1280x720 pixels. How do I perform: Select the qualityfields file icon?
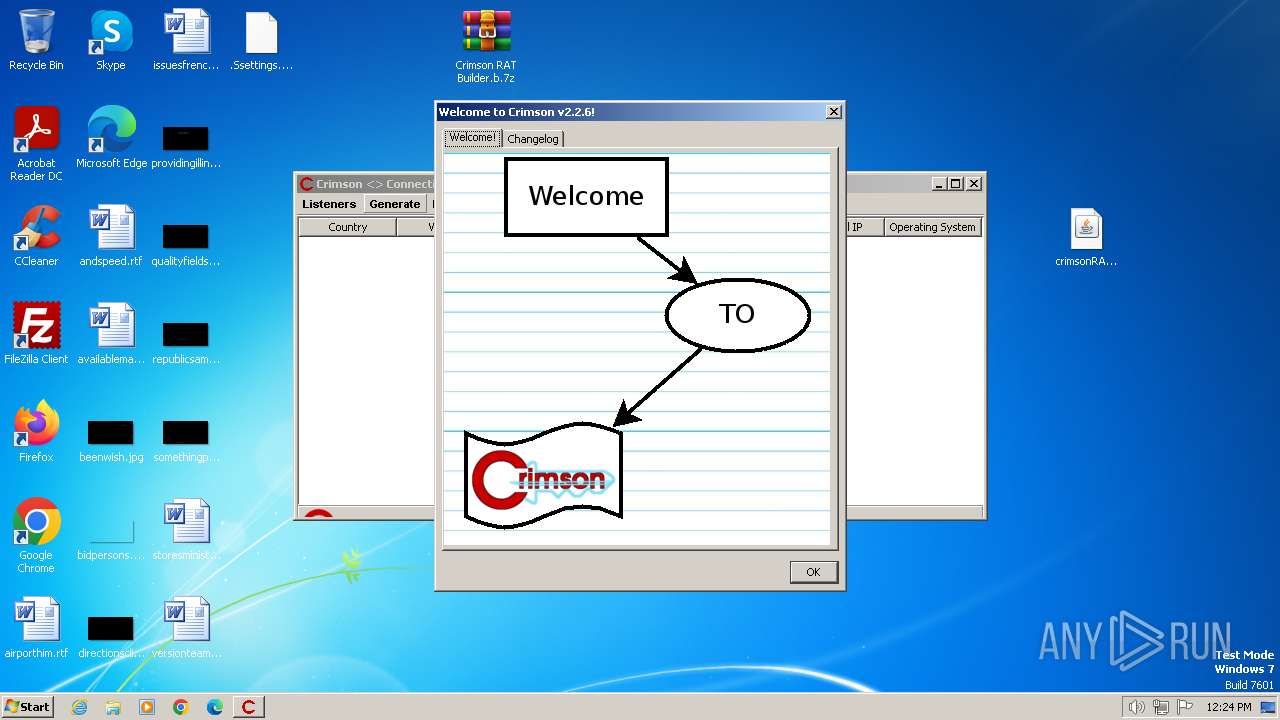point(186,243)
